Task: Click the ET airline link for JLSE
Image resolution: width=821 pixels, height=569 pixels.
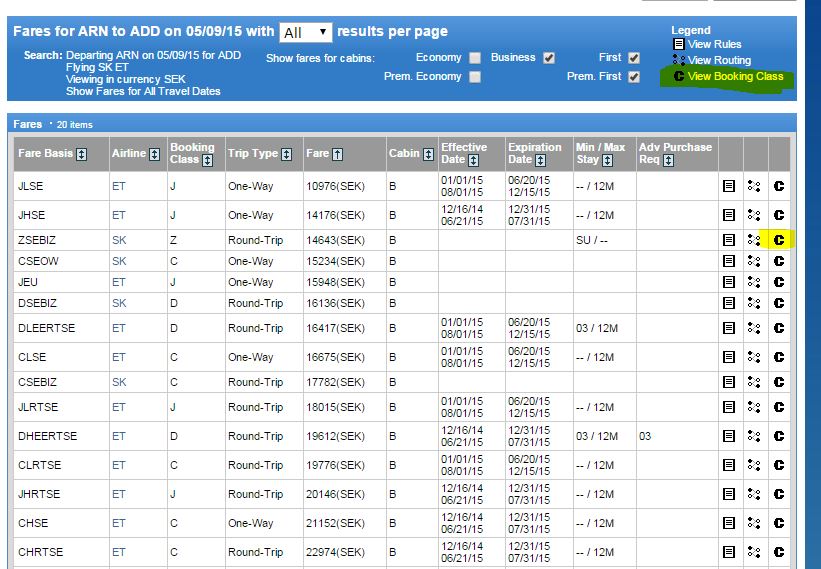Action: tap(119, 186)
